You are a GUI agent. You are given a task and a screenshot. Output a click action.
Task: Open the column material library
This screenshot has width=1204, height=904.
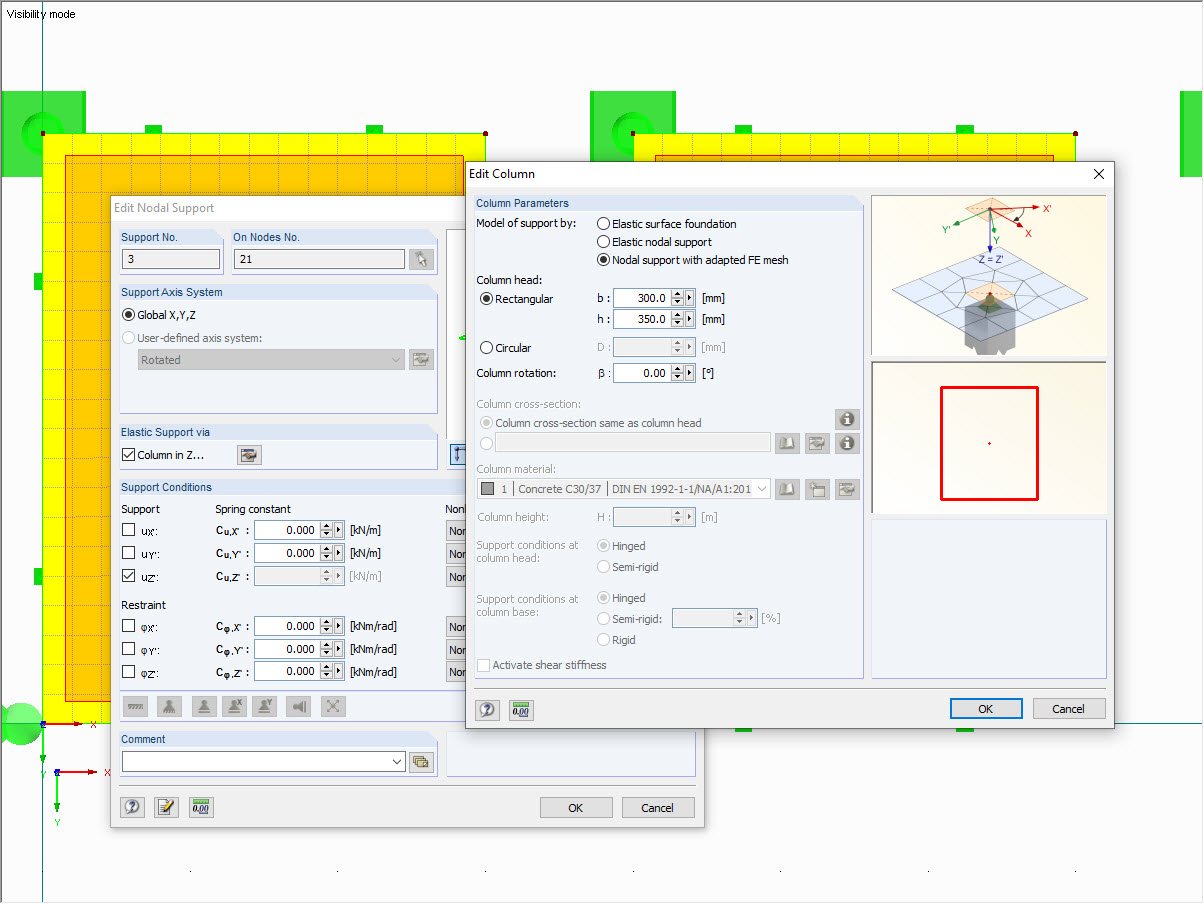pos(786,488)
